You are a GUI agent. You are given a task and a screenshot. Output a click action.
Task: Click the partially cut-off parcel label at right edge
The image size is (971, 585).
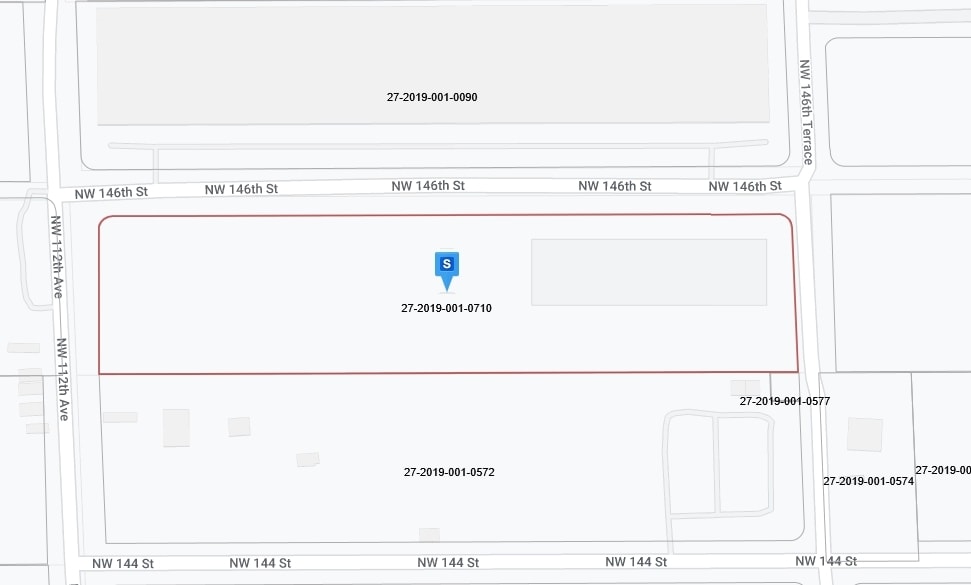coord(943,470)
